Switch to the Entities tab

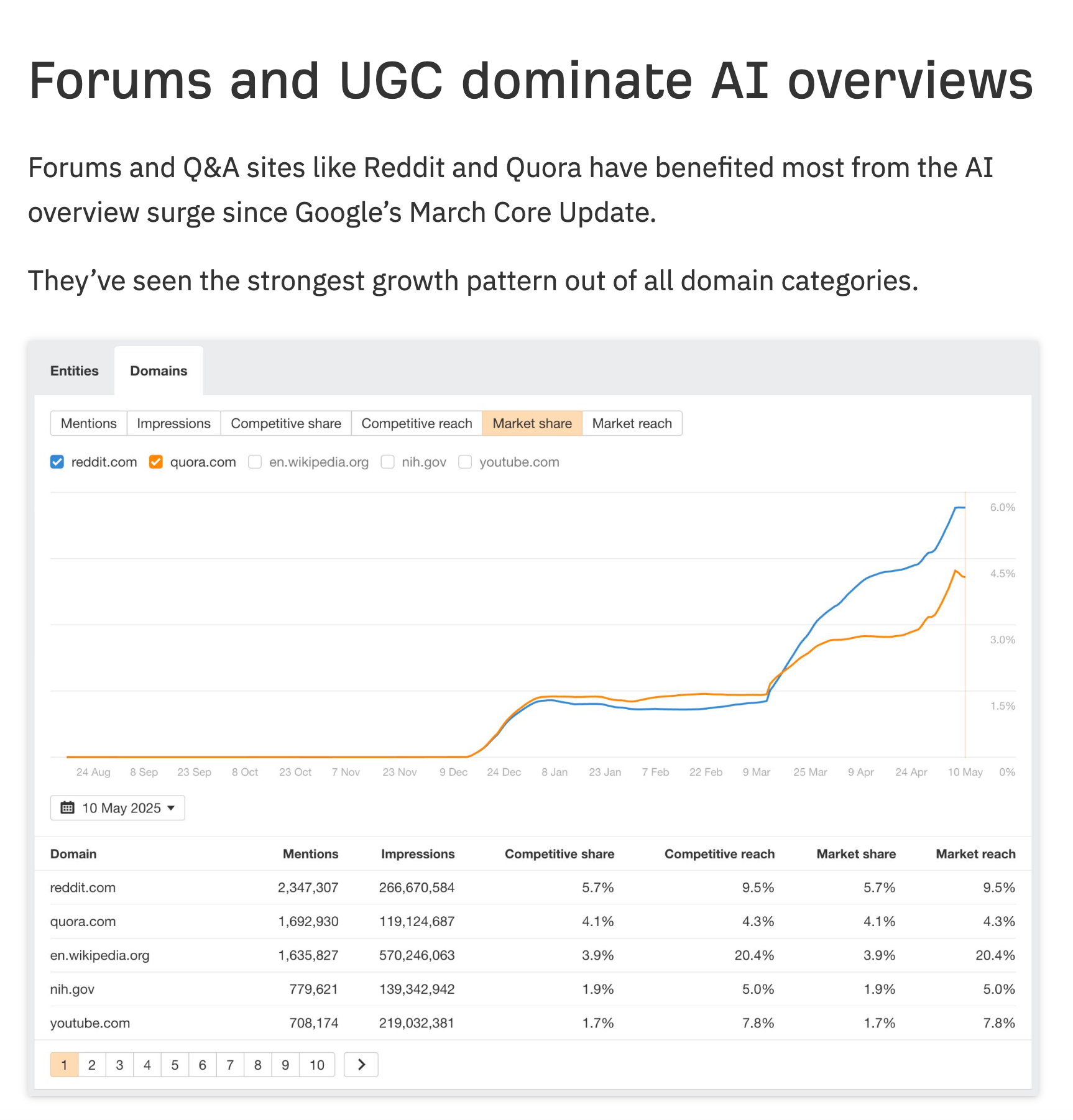75,371
